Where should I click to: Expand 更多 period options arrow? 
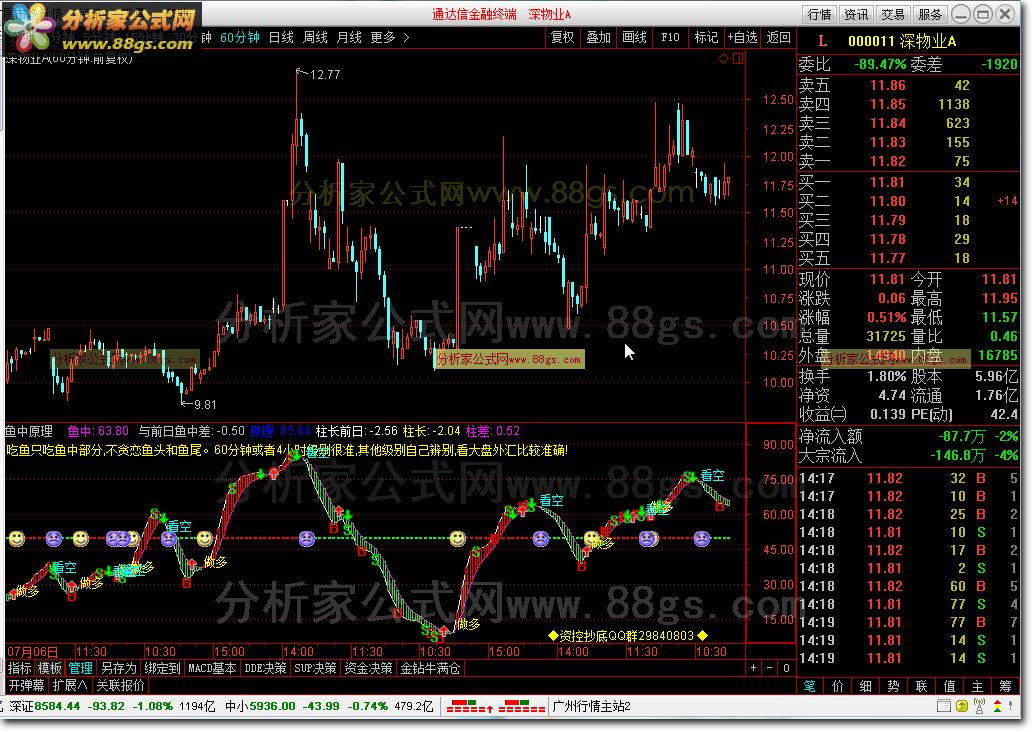pyautogui.click(x=406, y=38)
